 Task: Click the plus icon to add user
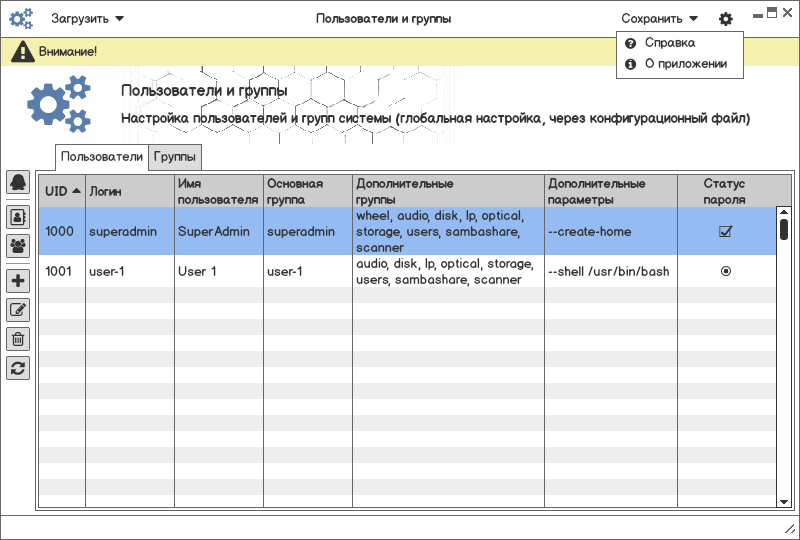[18, 281]
